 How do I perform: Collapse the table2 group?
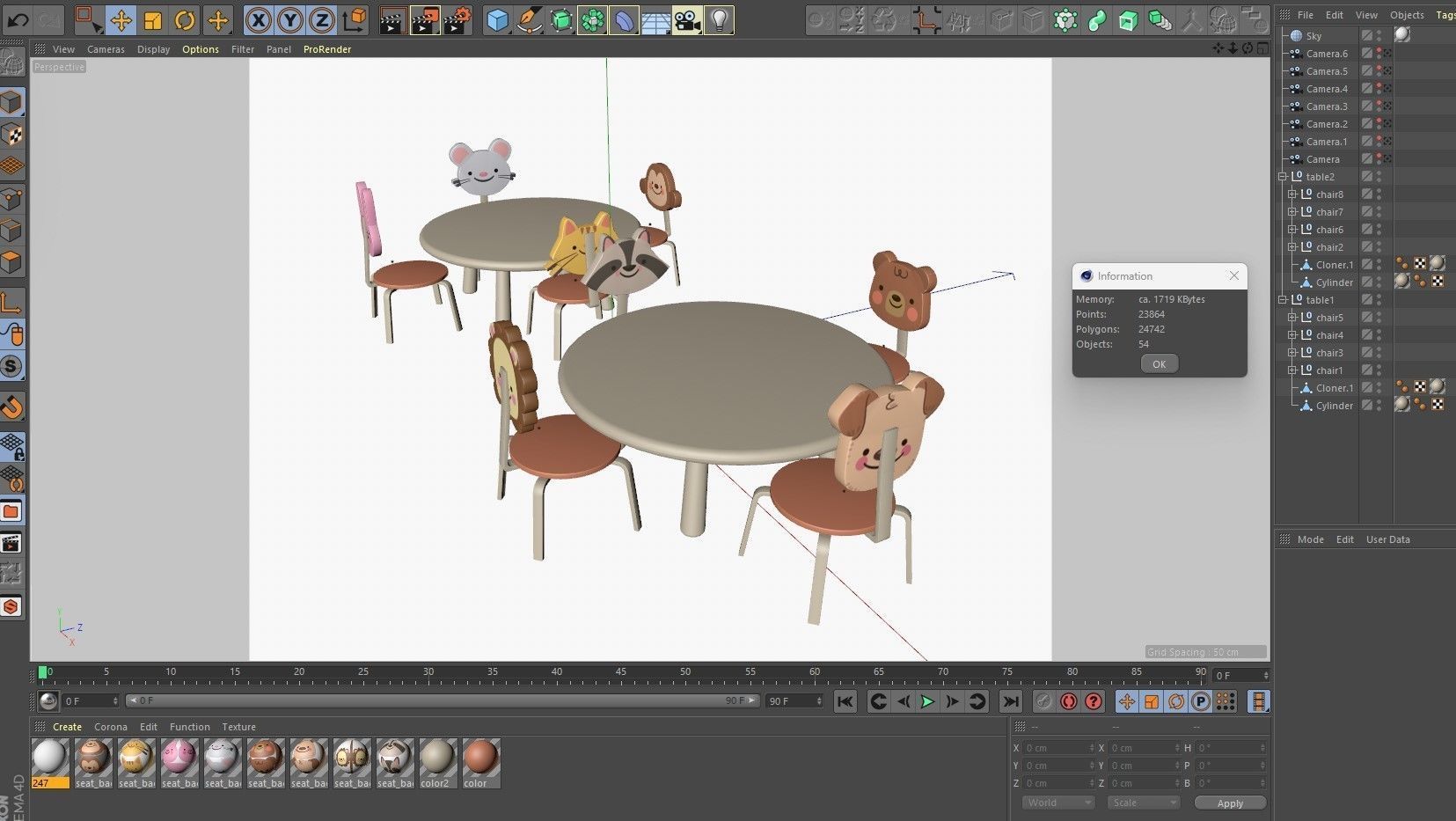(x=1283, y=177)
